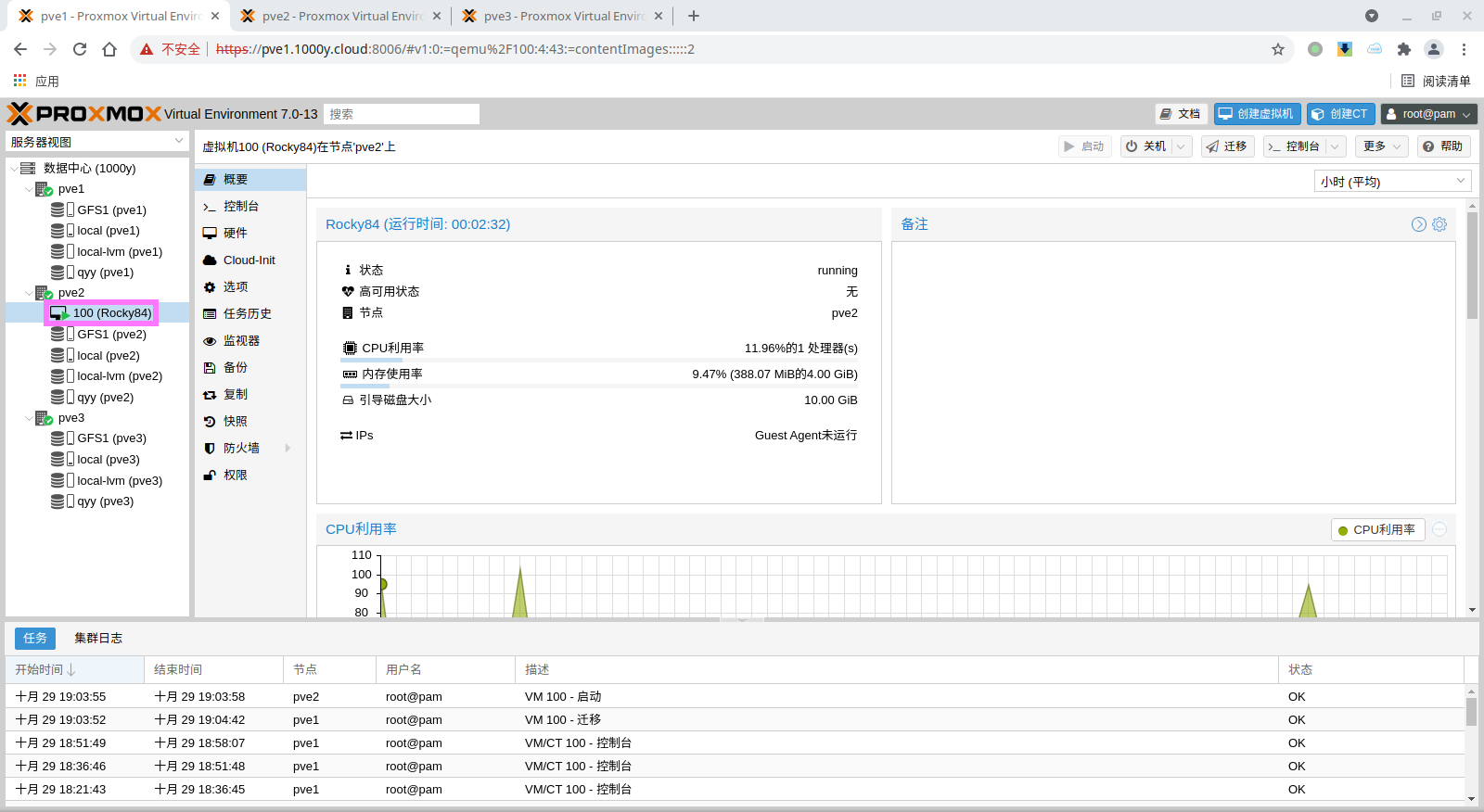Open the 快照 snapshots section
Screen dimensions: 1484x812
(x=235, y=422)
